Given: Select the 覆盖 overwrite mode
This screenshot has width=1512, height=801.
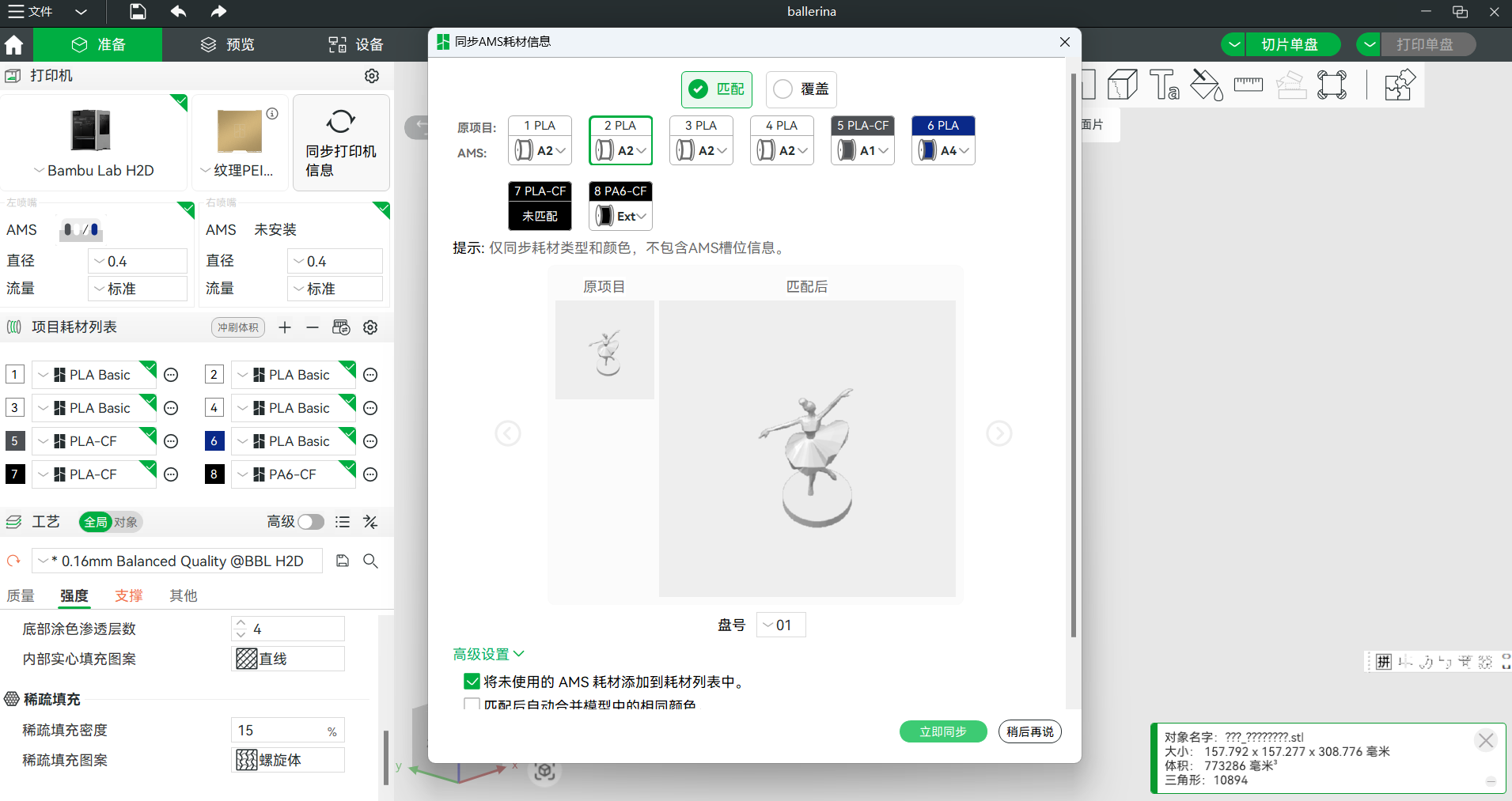Looking at the screenshot, I should coord(801,89).
